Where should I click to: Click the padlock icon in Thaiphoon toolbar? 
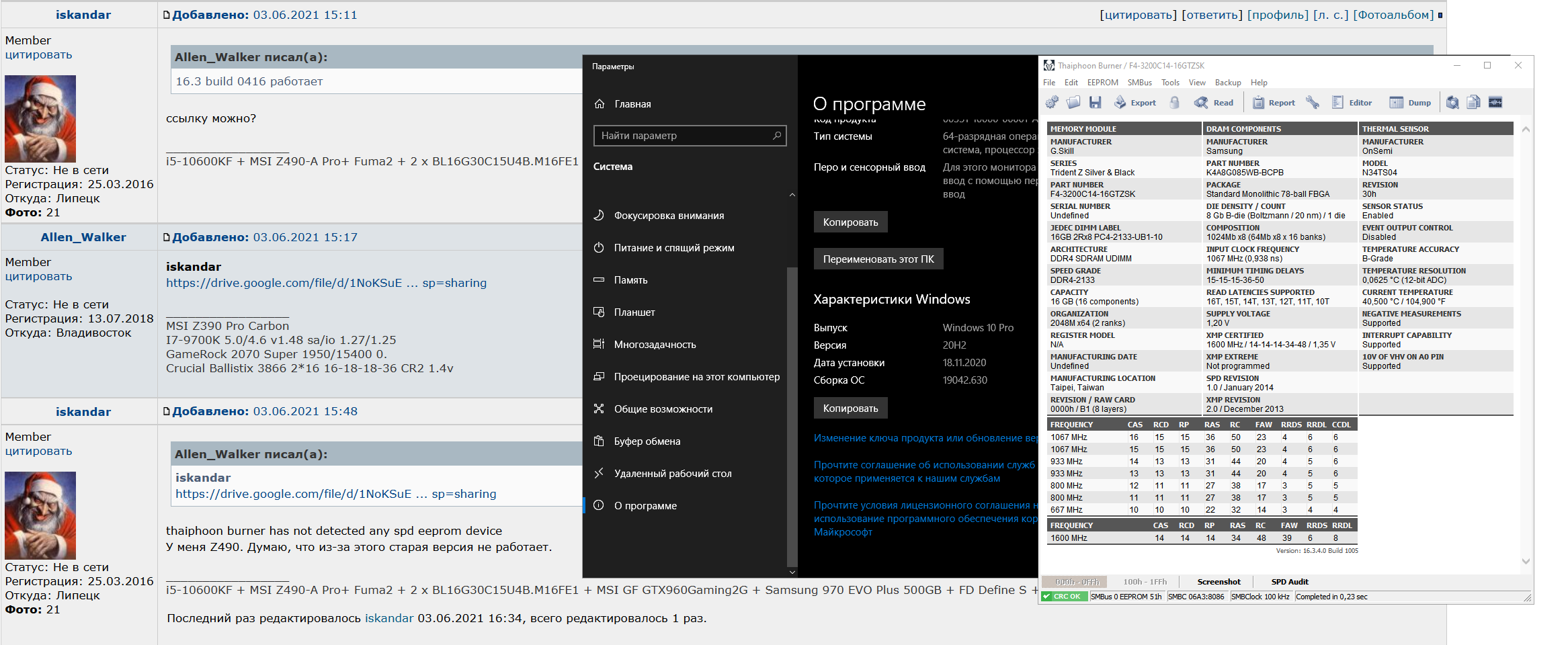1174,102
